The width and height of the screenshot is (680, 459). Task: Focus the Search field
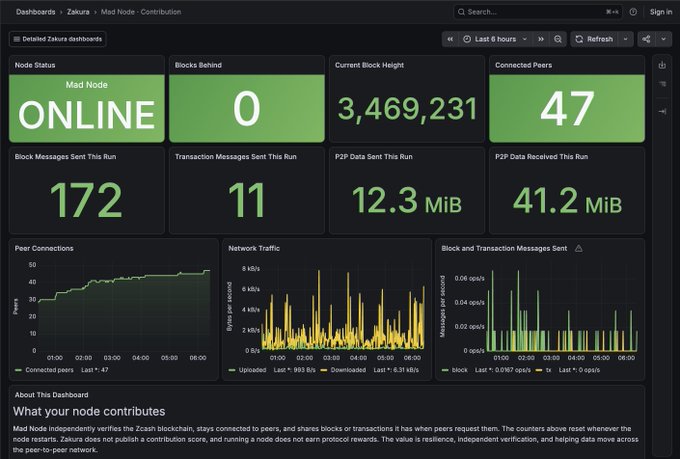[538, 12]
